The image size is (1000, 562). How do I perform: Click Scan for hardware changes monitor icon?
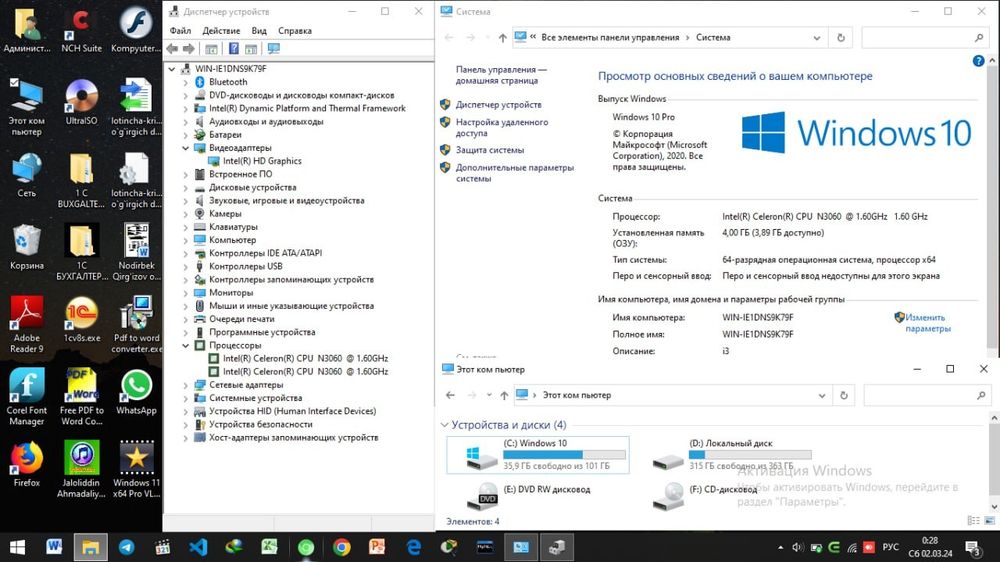[x=274, y=48]
